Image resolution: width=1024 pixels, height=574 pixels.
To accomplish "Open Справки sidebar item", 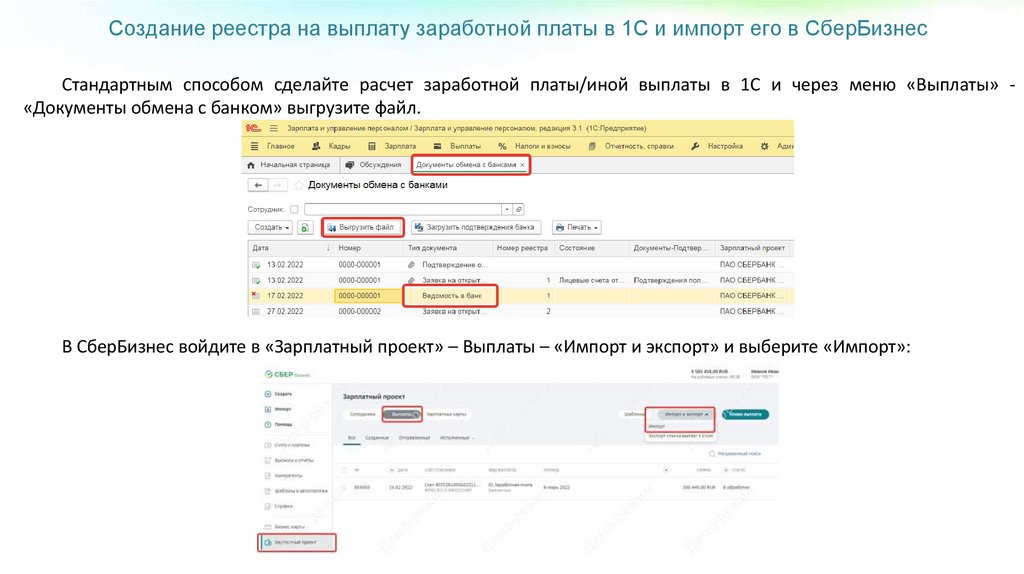I will click(x=279, y=506).
